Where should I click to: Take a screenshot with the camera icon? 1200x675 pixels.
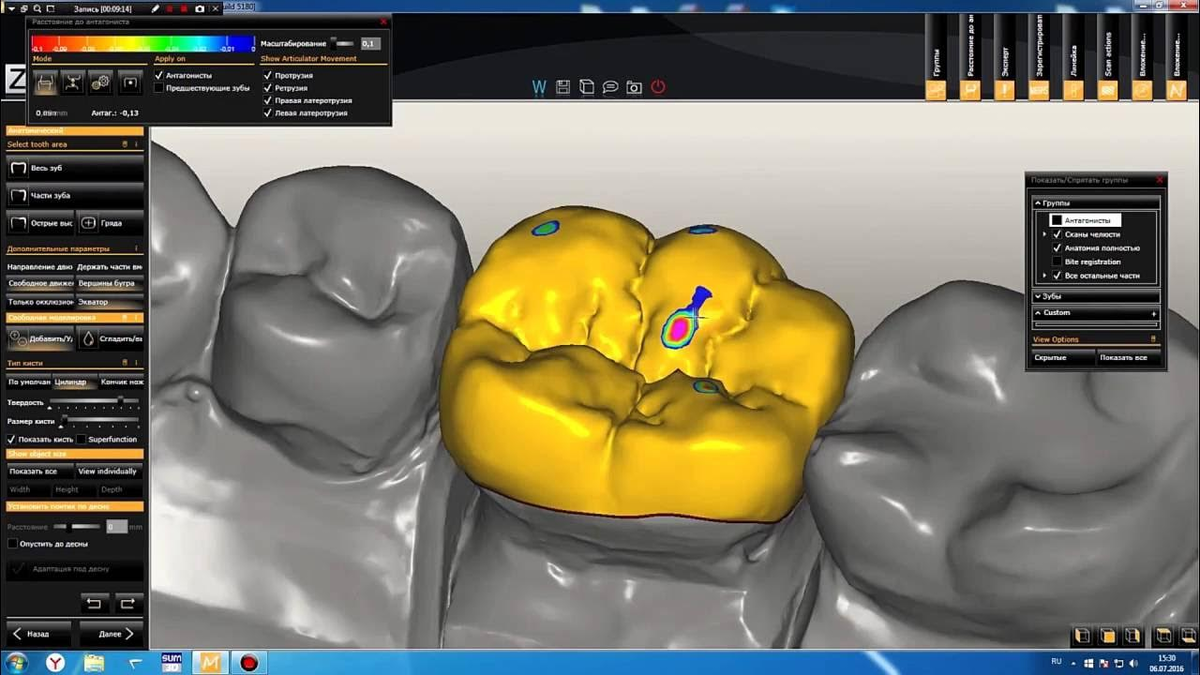[x=634, y=88]
